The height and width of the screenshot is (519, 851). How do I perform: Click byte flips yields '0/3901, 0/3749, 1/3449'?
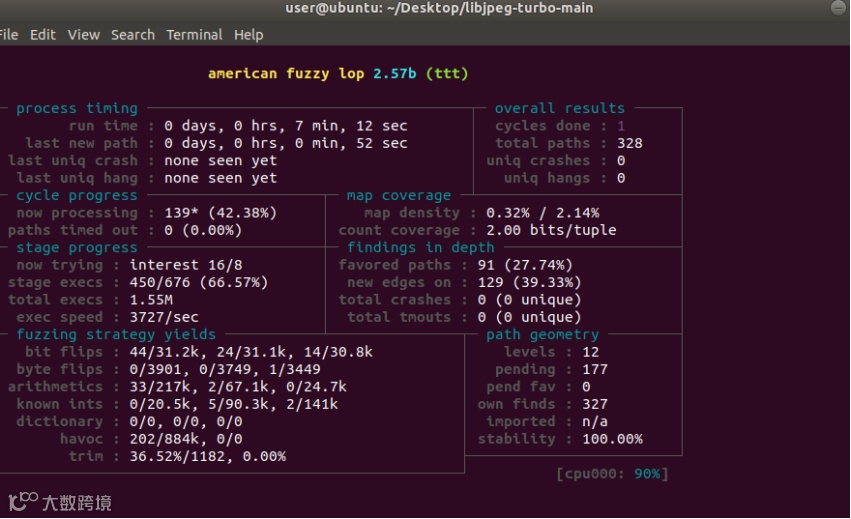(x=225, y=369)
